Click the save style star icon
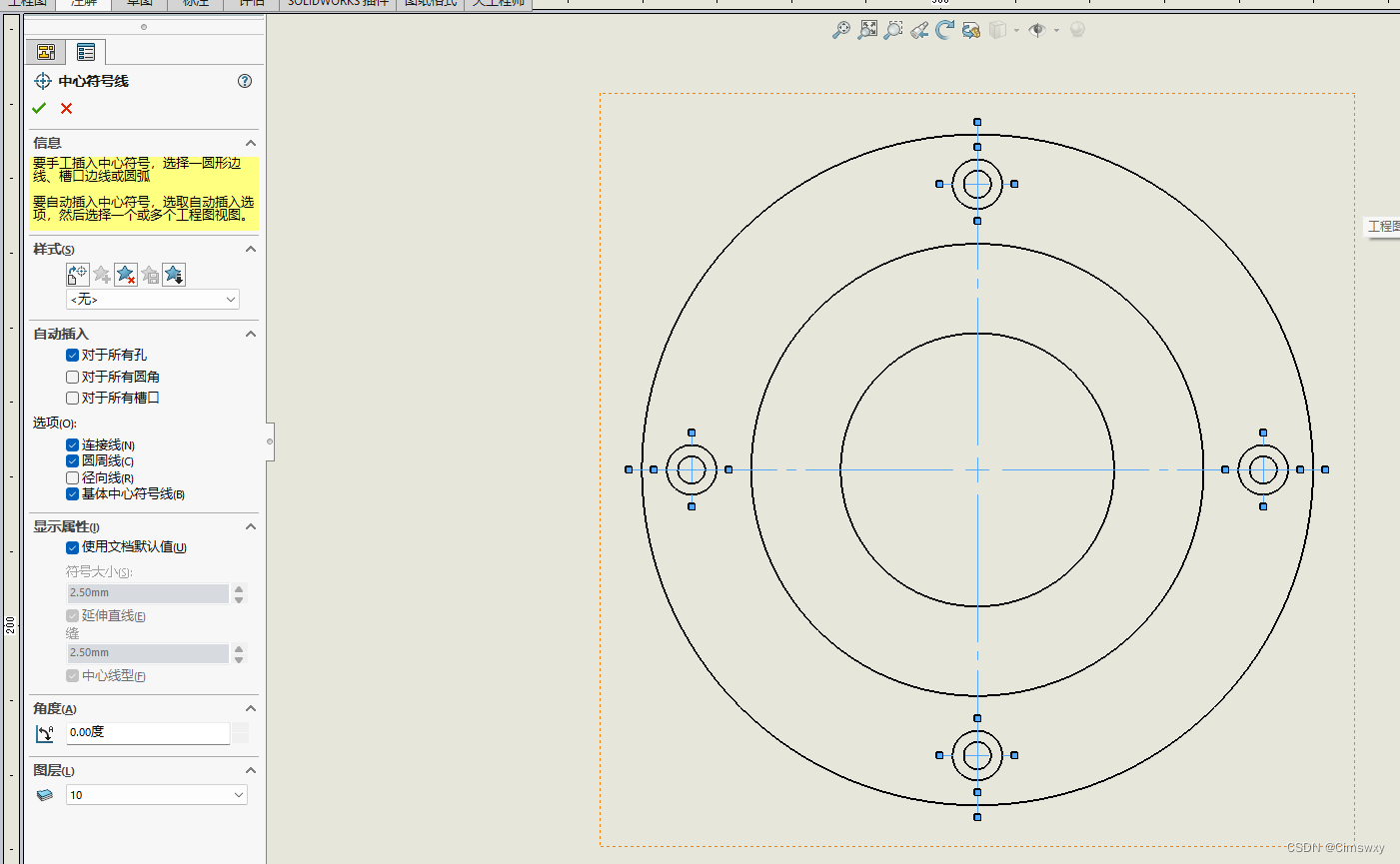This screenshot has height=864, width=1400. pyautogui.click(x=150, y=275)
